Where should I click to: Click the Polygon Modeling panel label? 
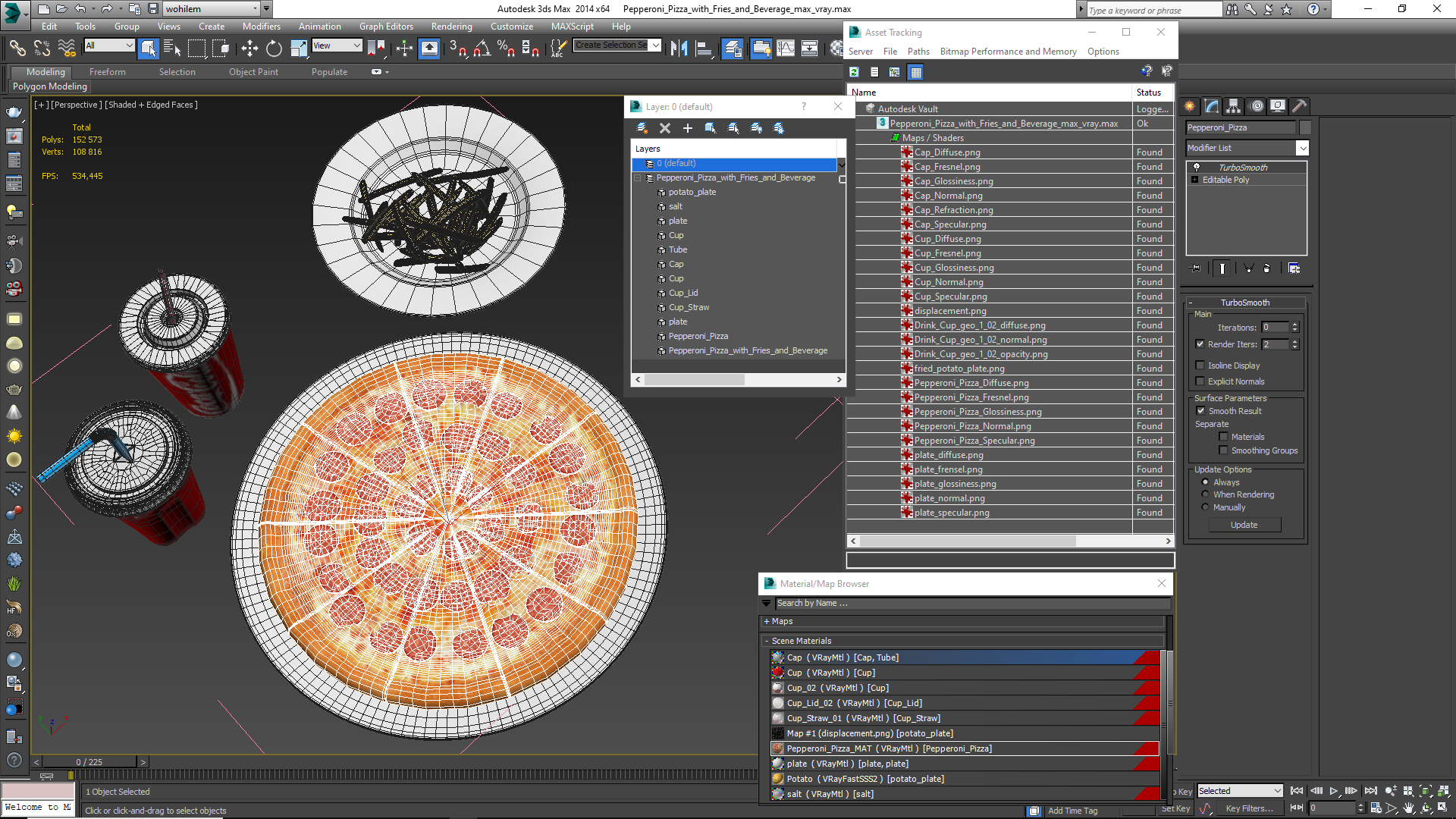click(50, 86)
